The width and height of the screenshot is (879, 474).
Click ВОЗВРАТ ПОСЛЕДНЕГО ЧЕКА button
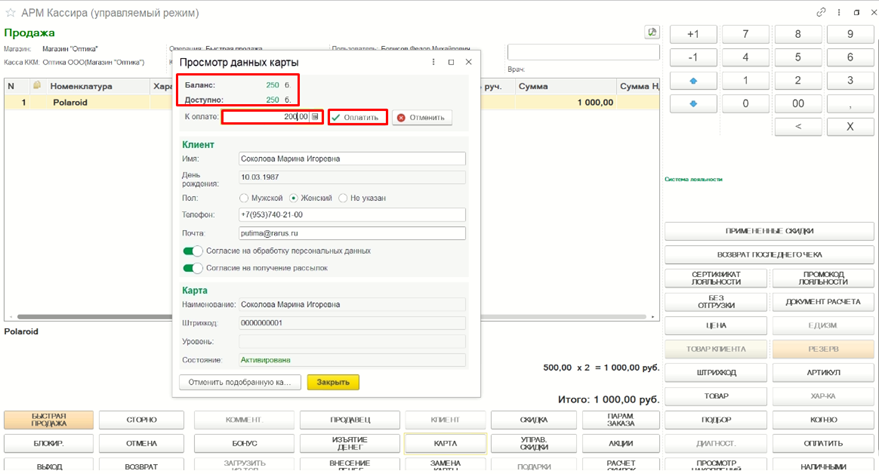pos(769,254)
